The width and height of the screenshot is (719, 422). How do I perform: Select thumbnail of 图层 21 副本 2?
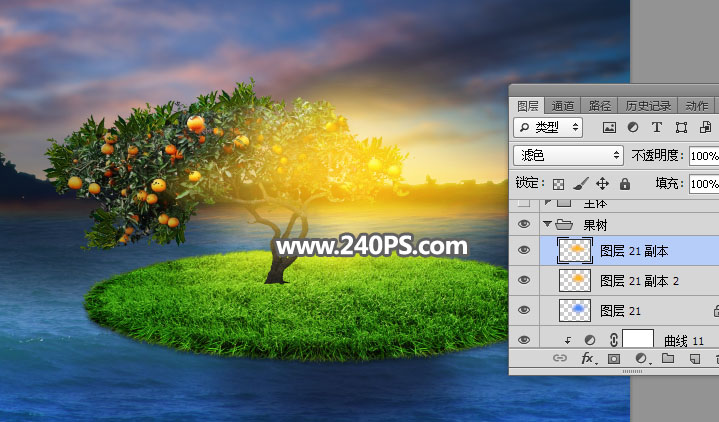(x=575, y=280)
